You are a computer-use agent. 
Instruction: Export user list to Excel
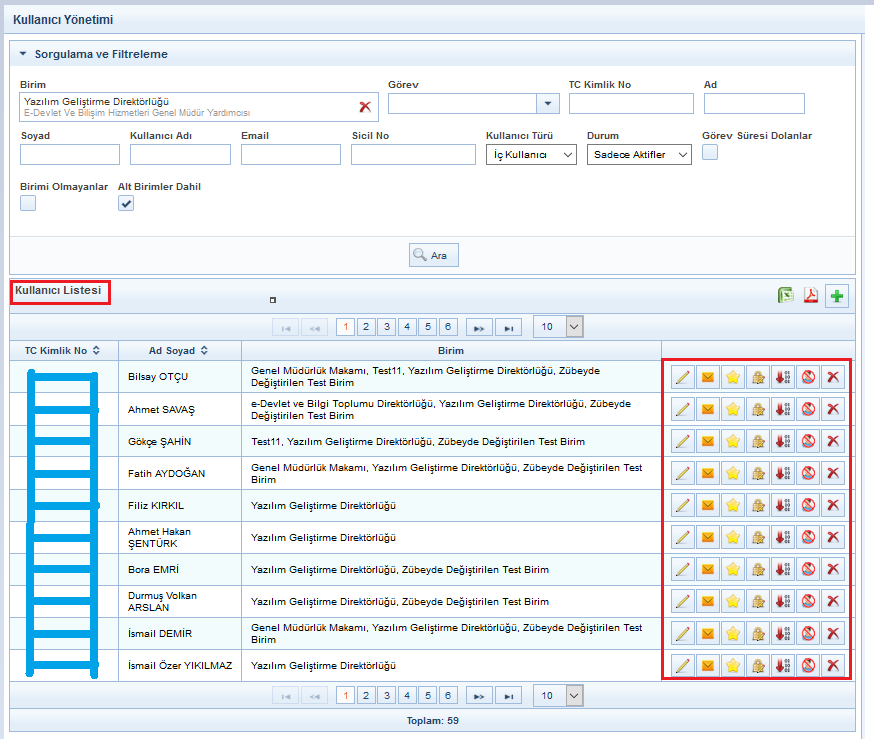[786, 295]
